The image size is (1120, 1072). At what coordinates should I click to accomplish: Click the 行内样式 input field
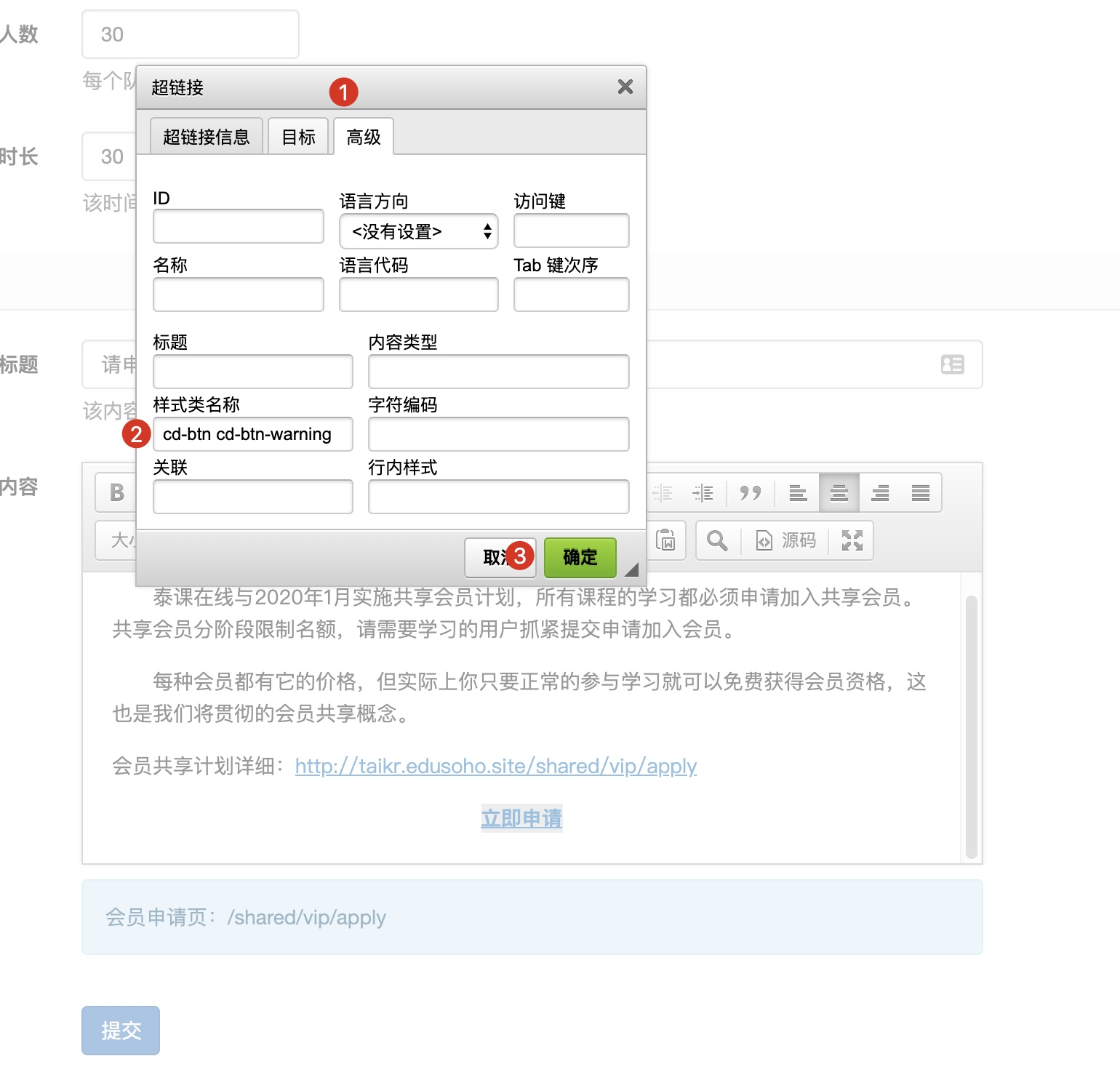(499, 497)
